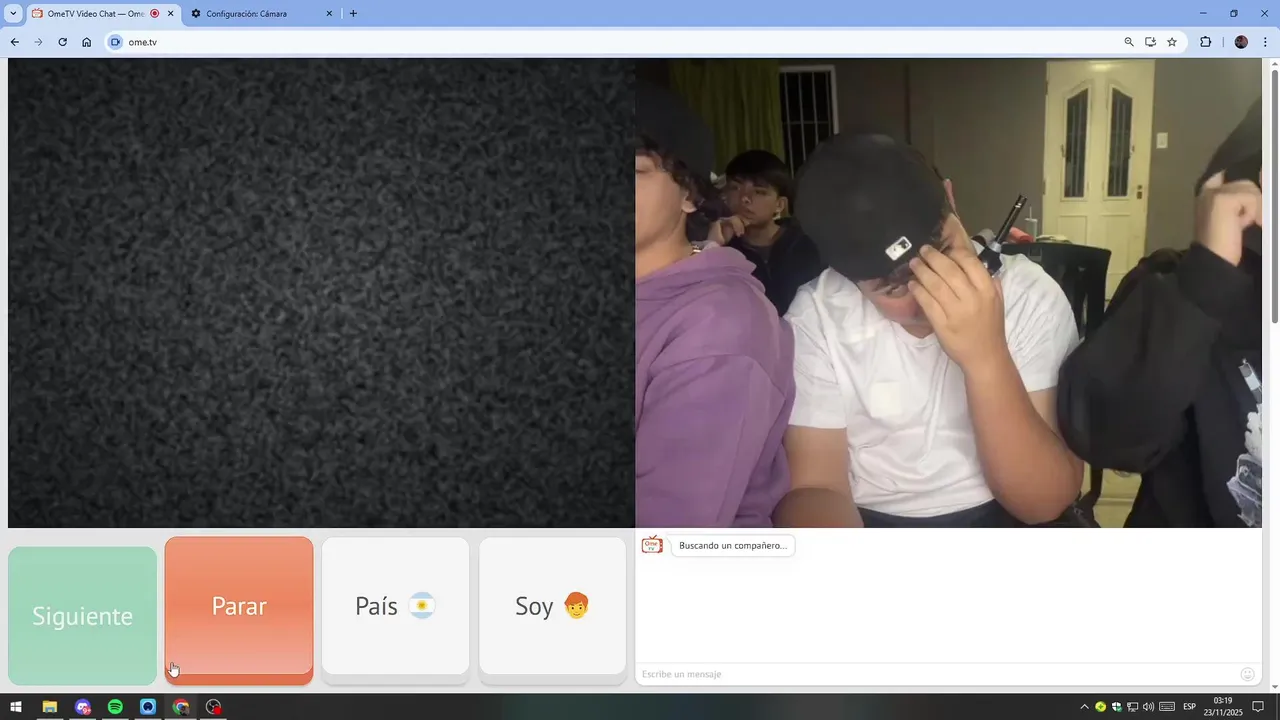The height and width of the screenshot is (720, 1280).
Task: Expand the tab search dropdown
Action: tap(13, 14)
